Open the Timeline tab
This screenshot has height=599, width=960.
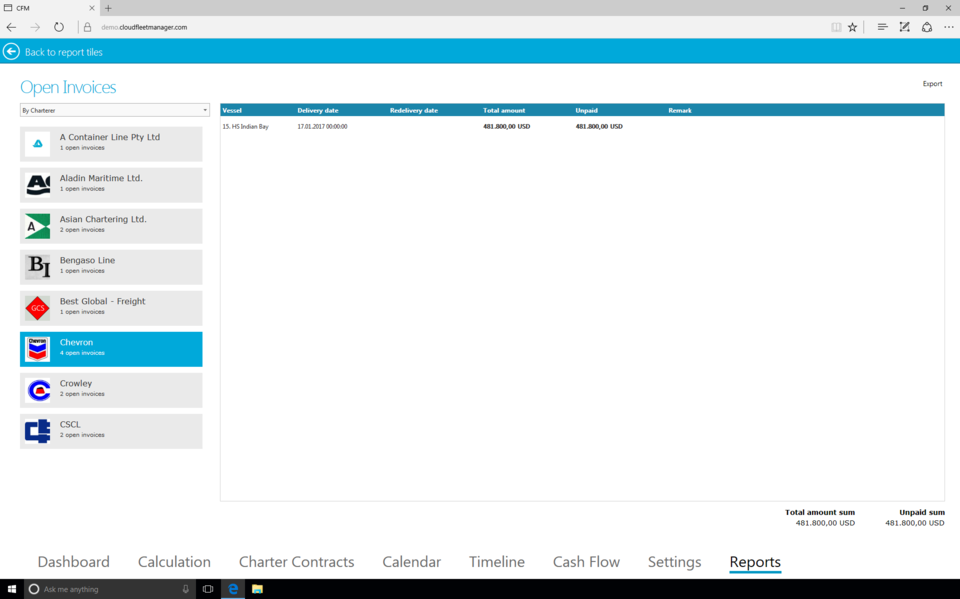(x=497, y=562)
